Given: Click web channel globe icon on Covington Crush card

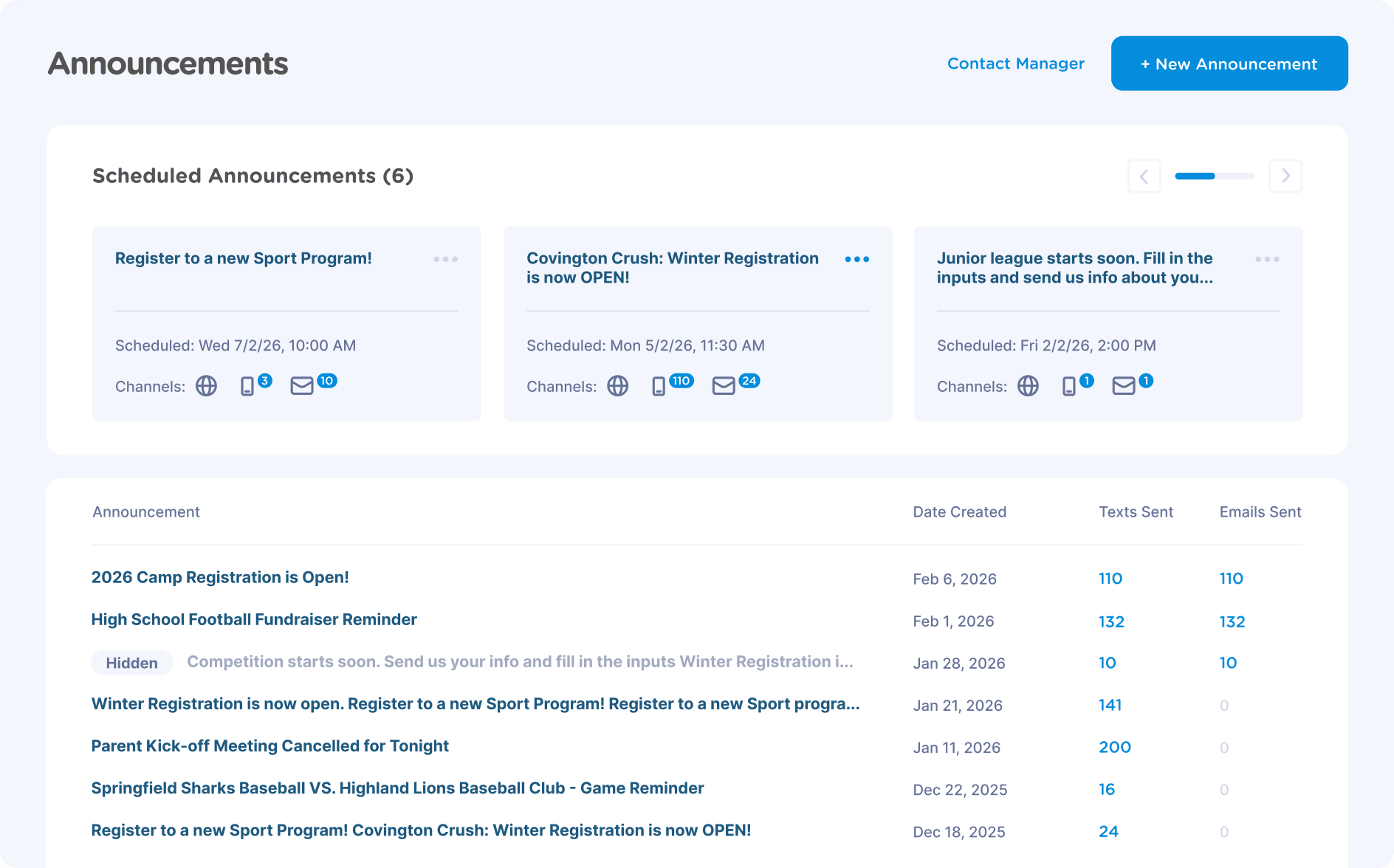Looking at the screenshot, I should [618, 386].
